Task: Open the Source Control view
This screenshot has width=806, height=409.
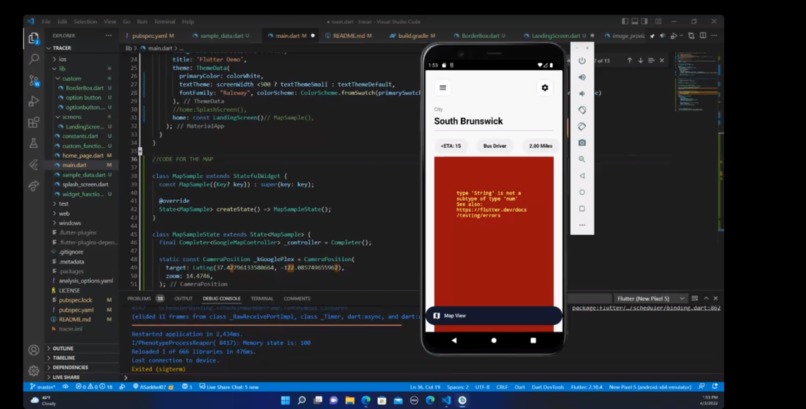Action: tap(34, 80)
